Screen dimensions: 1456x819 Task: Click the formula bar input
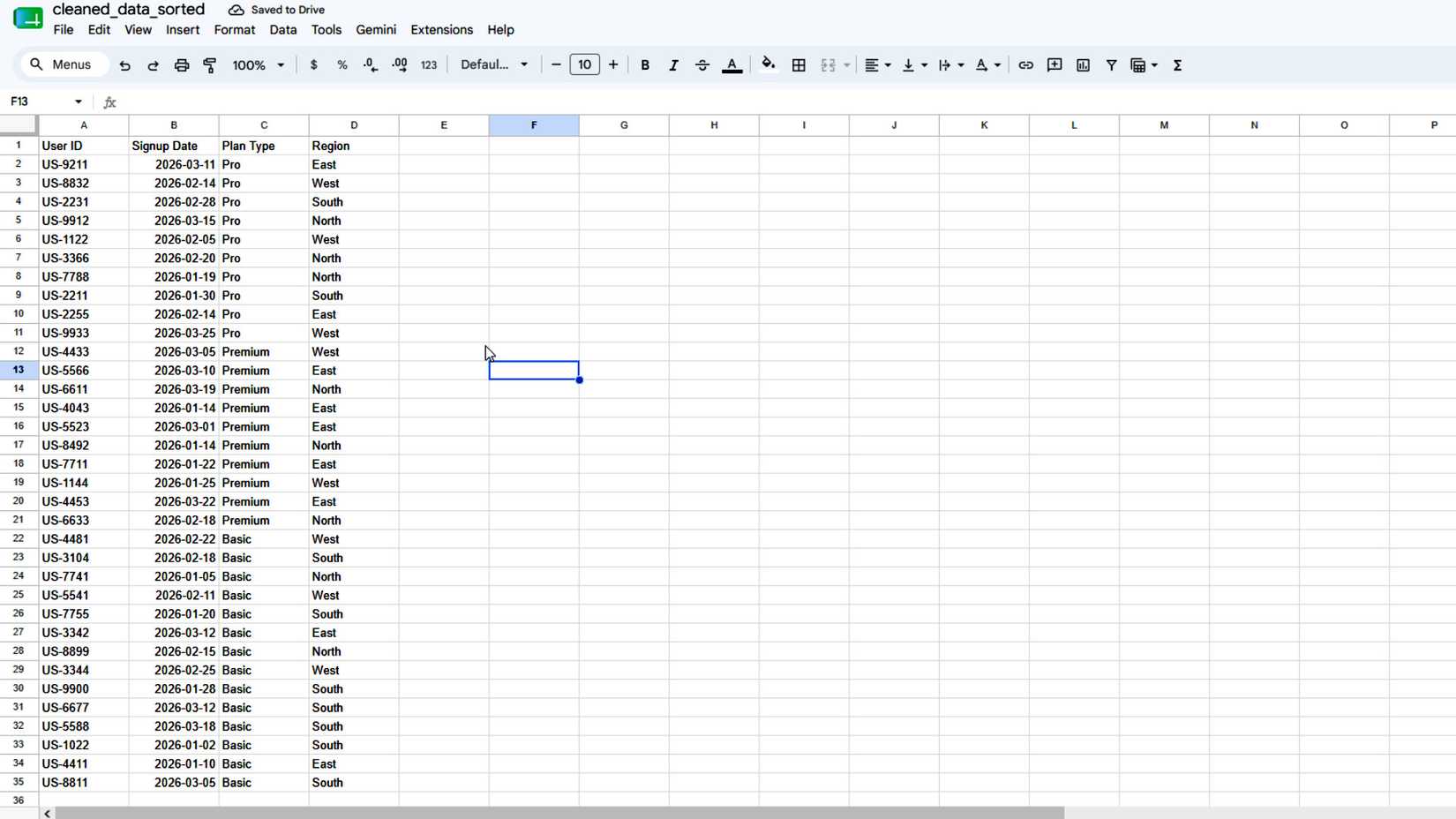(x=785, y=102)
